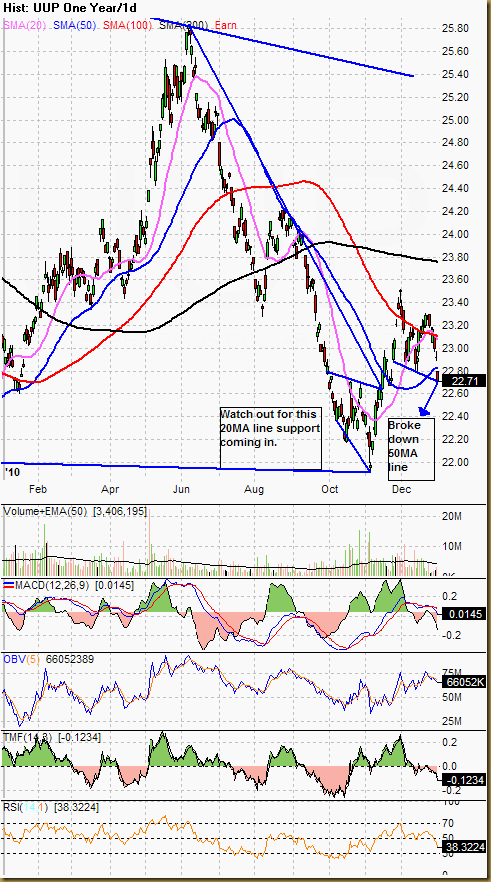Click the 25M label on OBV axis
This screenshot has height=882, width=491.
[454, 721]
